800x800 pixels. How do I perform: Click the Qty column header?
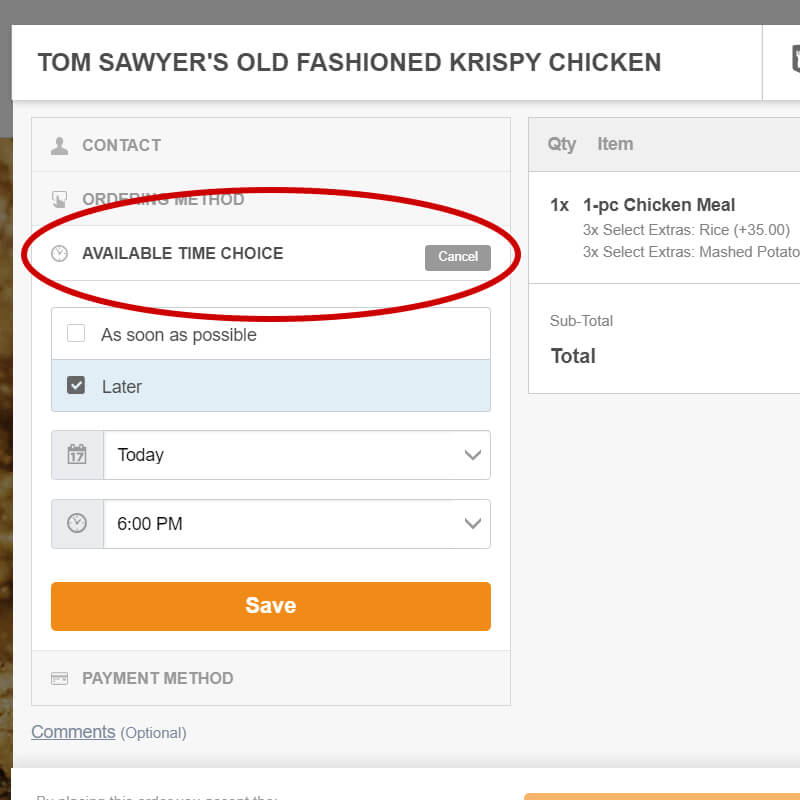(x=561, y=144)
